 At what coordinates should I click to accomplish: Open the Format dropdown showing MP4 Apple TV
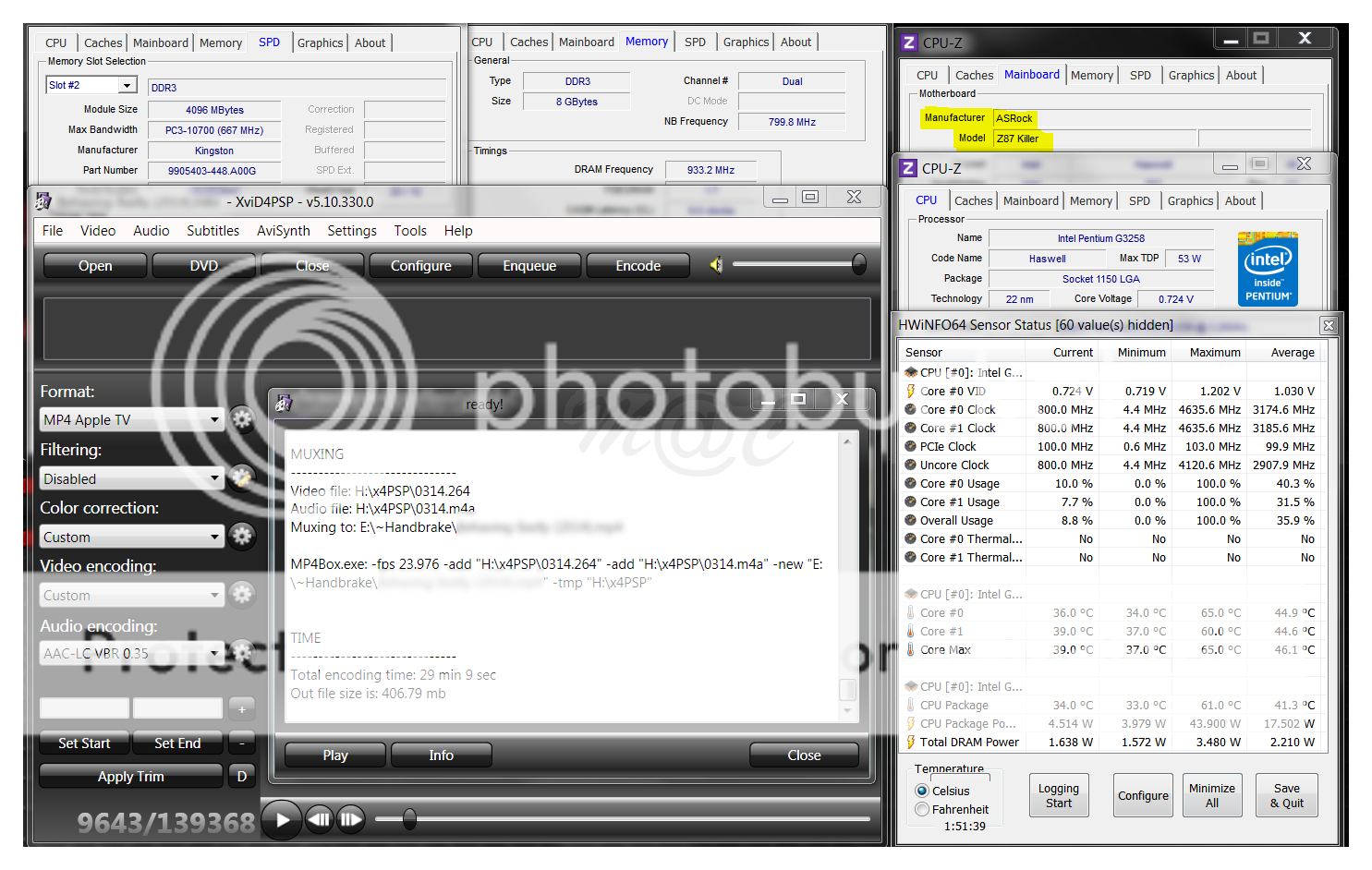click(131, 420)
